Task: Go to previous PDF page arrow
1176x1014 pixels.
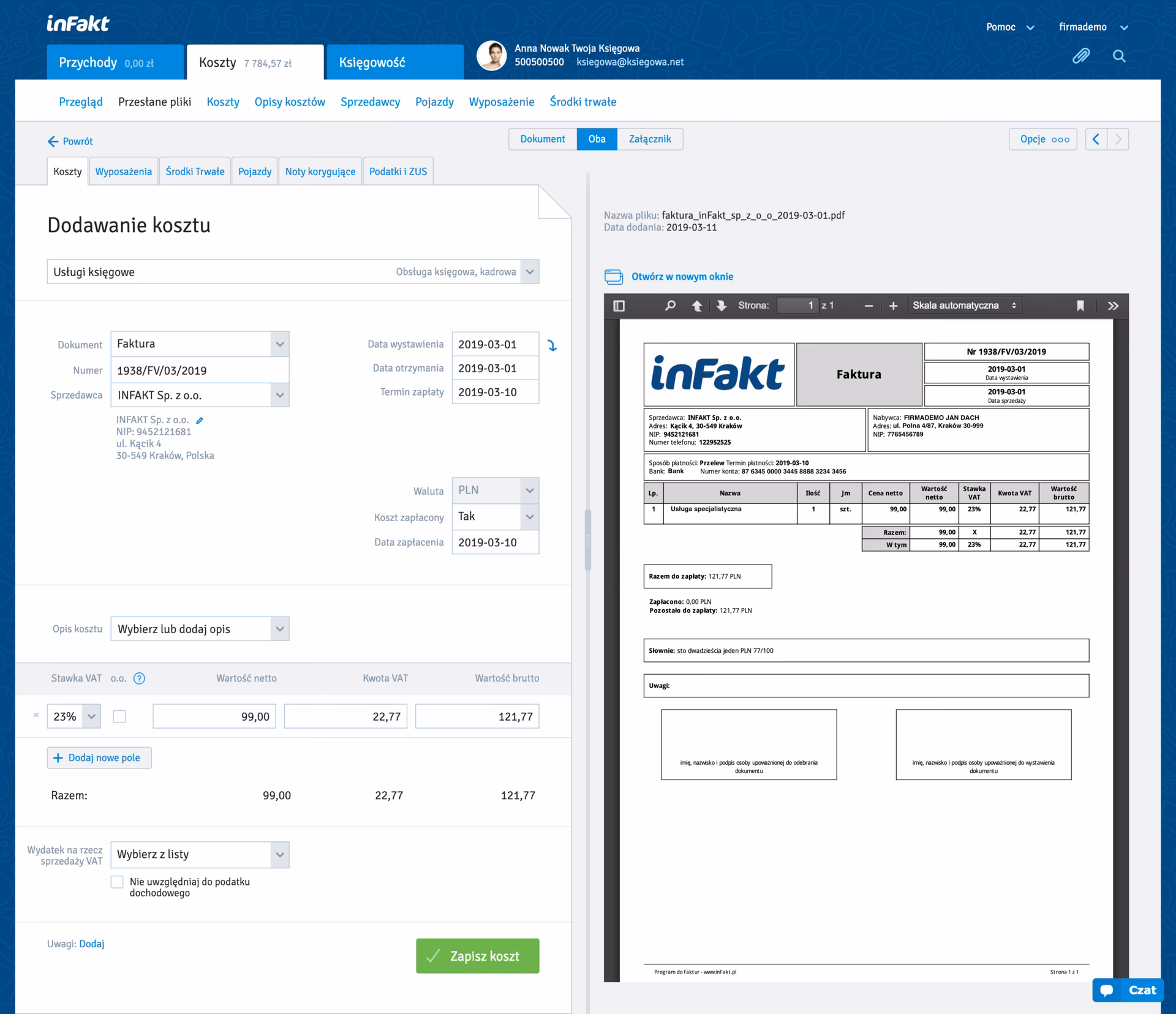Action: click(696, 306)
